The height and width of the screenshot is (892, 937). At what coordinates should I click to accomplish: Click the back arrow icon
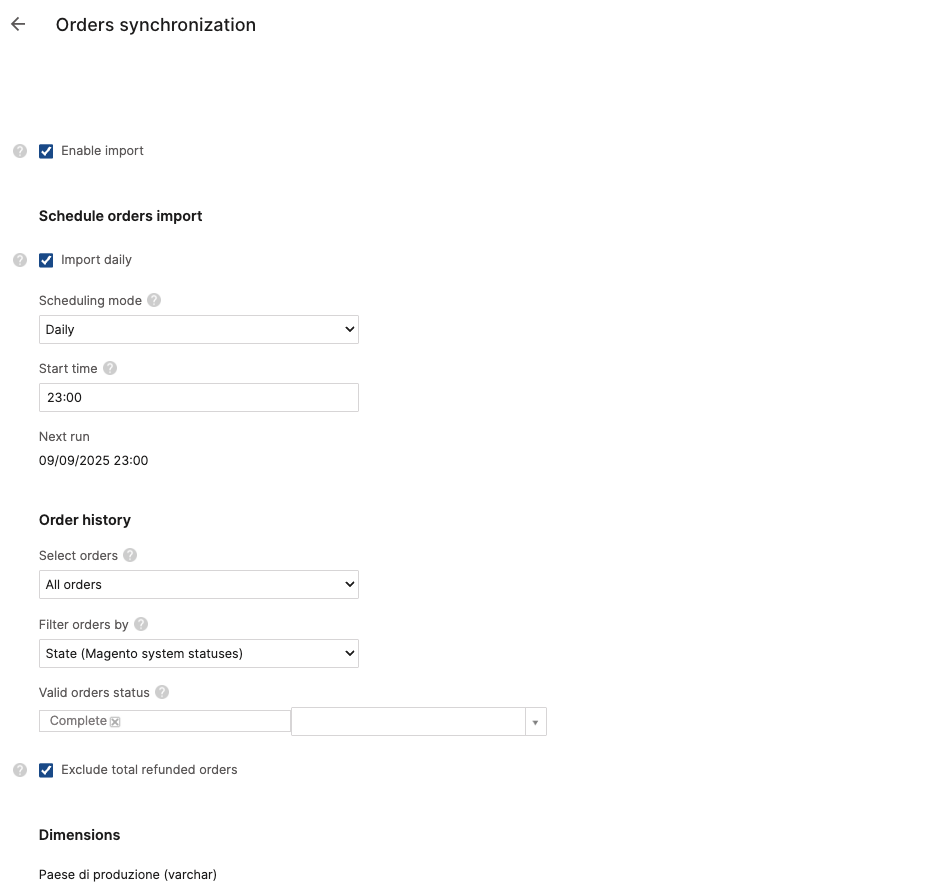coord(18,25)
